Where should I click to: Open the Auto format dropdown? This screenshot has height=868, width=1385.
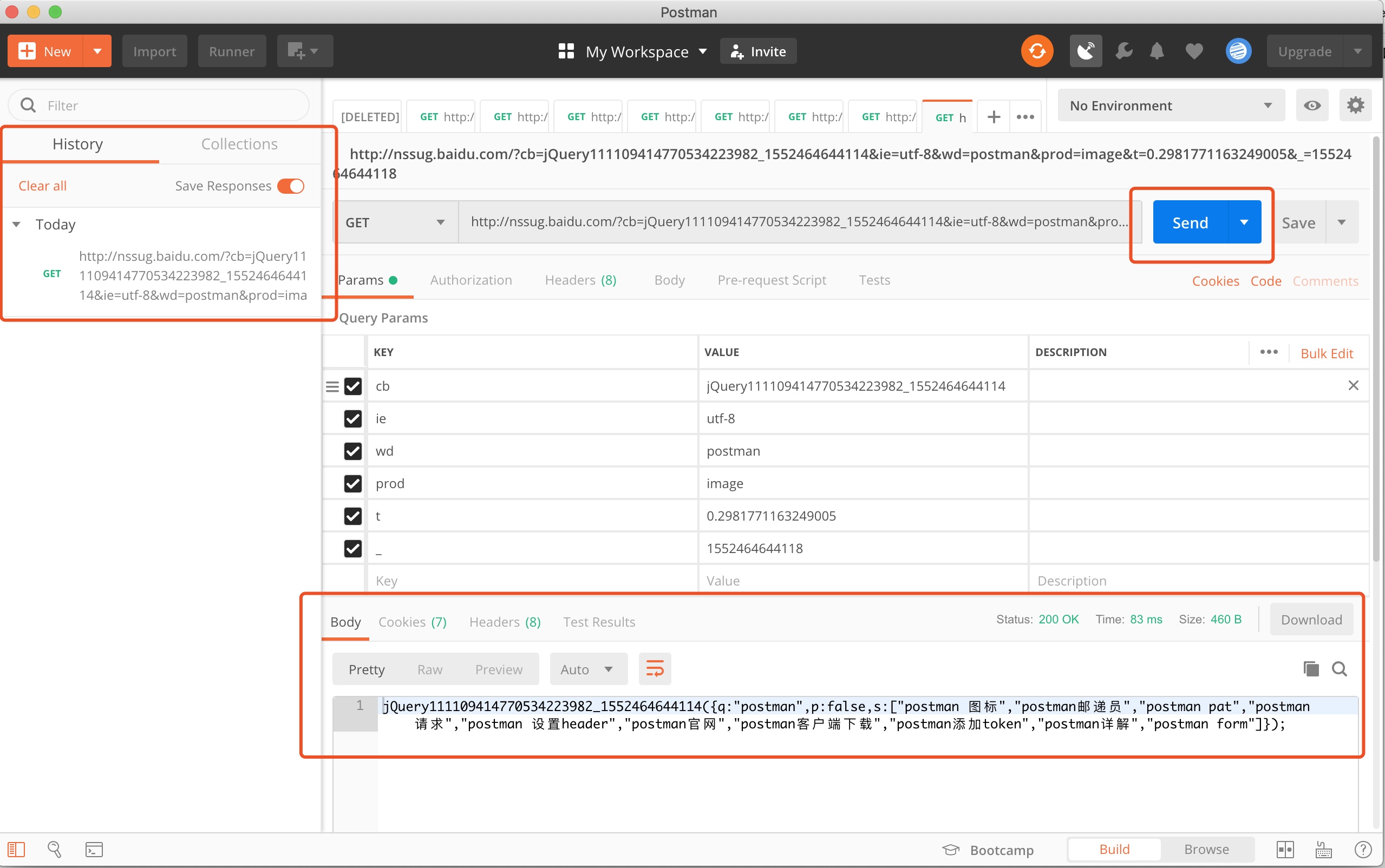point(589,669)
